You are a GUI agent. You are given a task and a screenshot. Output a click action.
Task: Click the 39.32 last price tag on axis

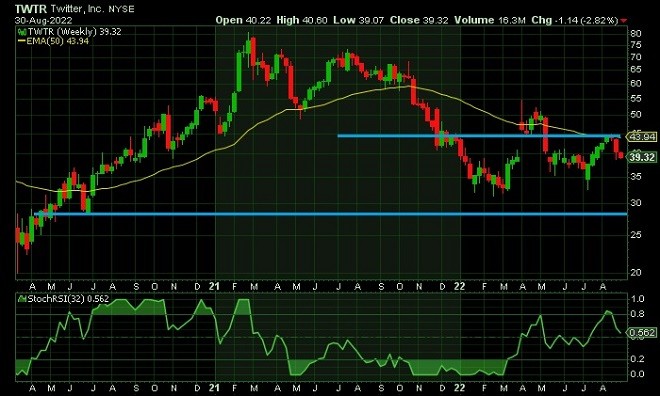(642, 157)
